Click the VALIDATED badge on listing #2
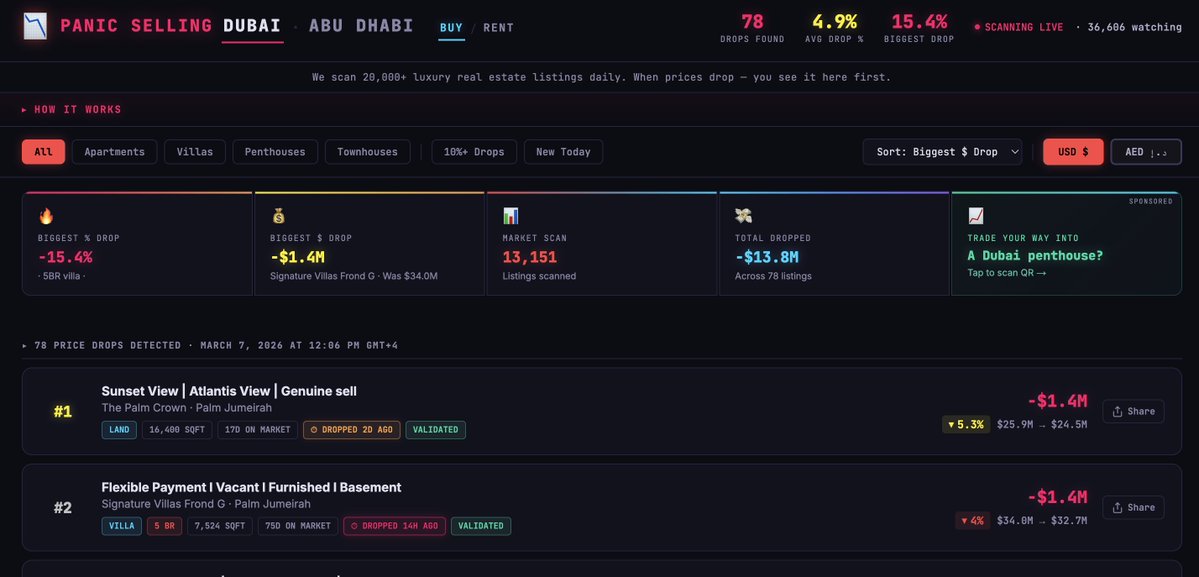Screen dimensions: 1199x577 click(x=481, y=526)
